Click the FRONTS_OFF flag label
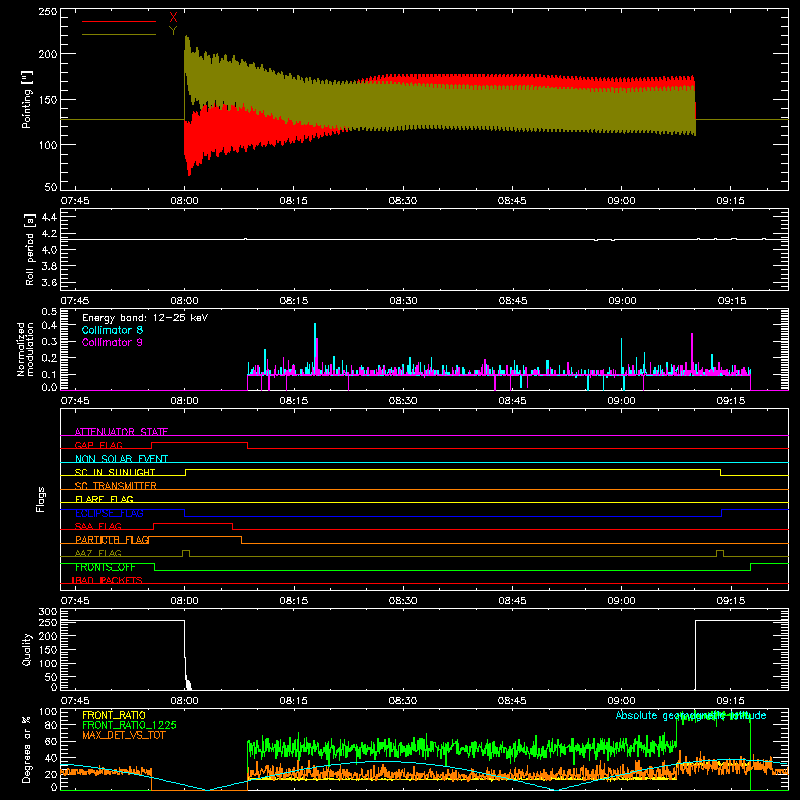The height and width of the screenshot is (800, 800). coord(105,567)
